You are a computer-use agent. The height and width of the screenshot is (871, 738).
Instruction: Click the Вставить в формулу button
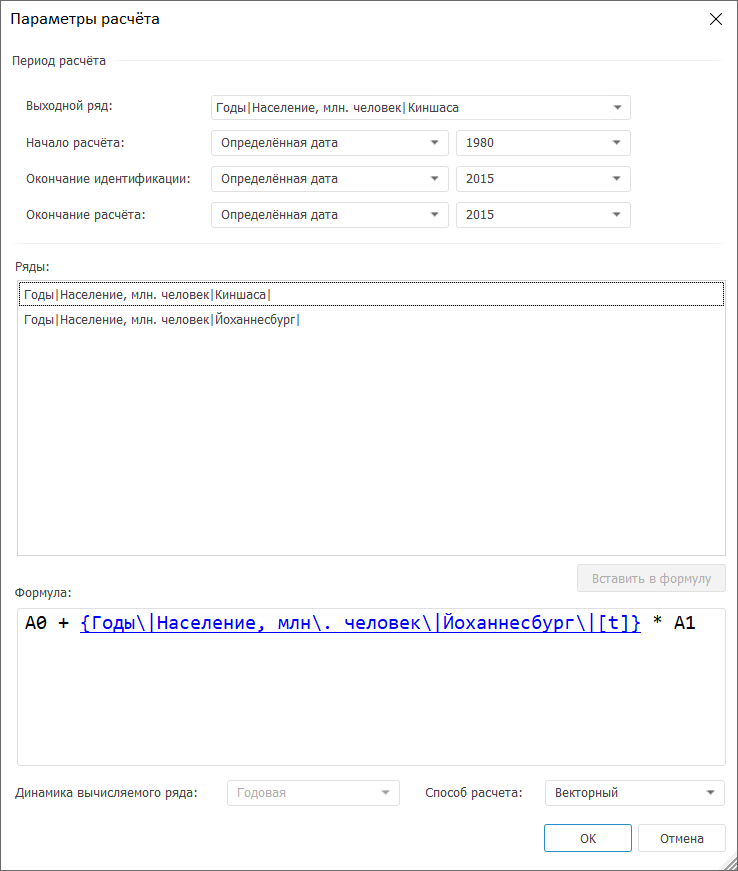point(651,578)
